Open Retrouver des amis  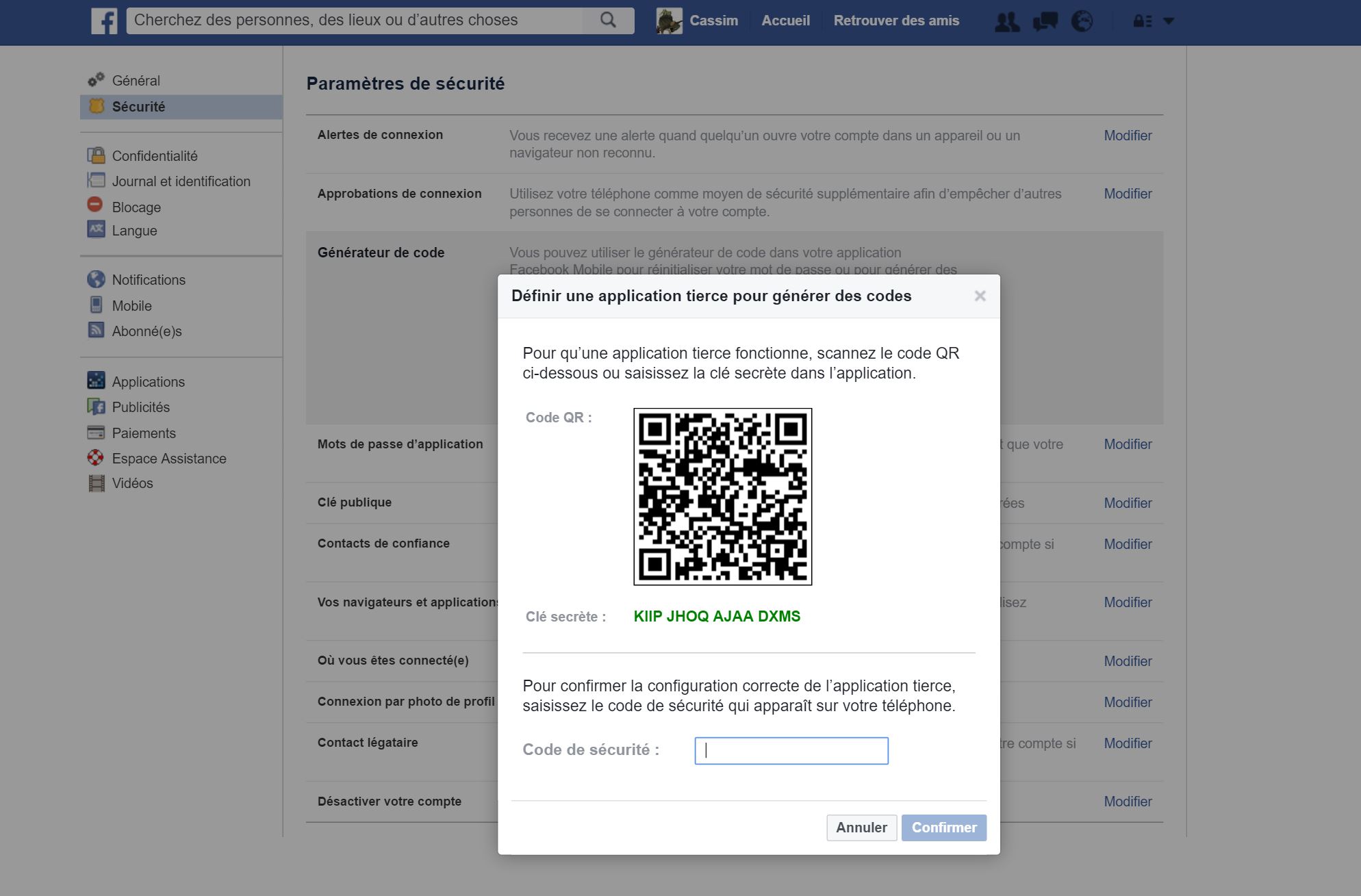[x=896, y=20]
